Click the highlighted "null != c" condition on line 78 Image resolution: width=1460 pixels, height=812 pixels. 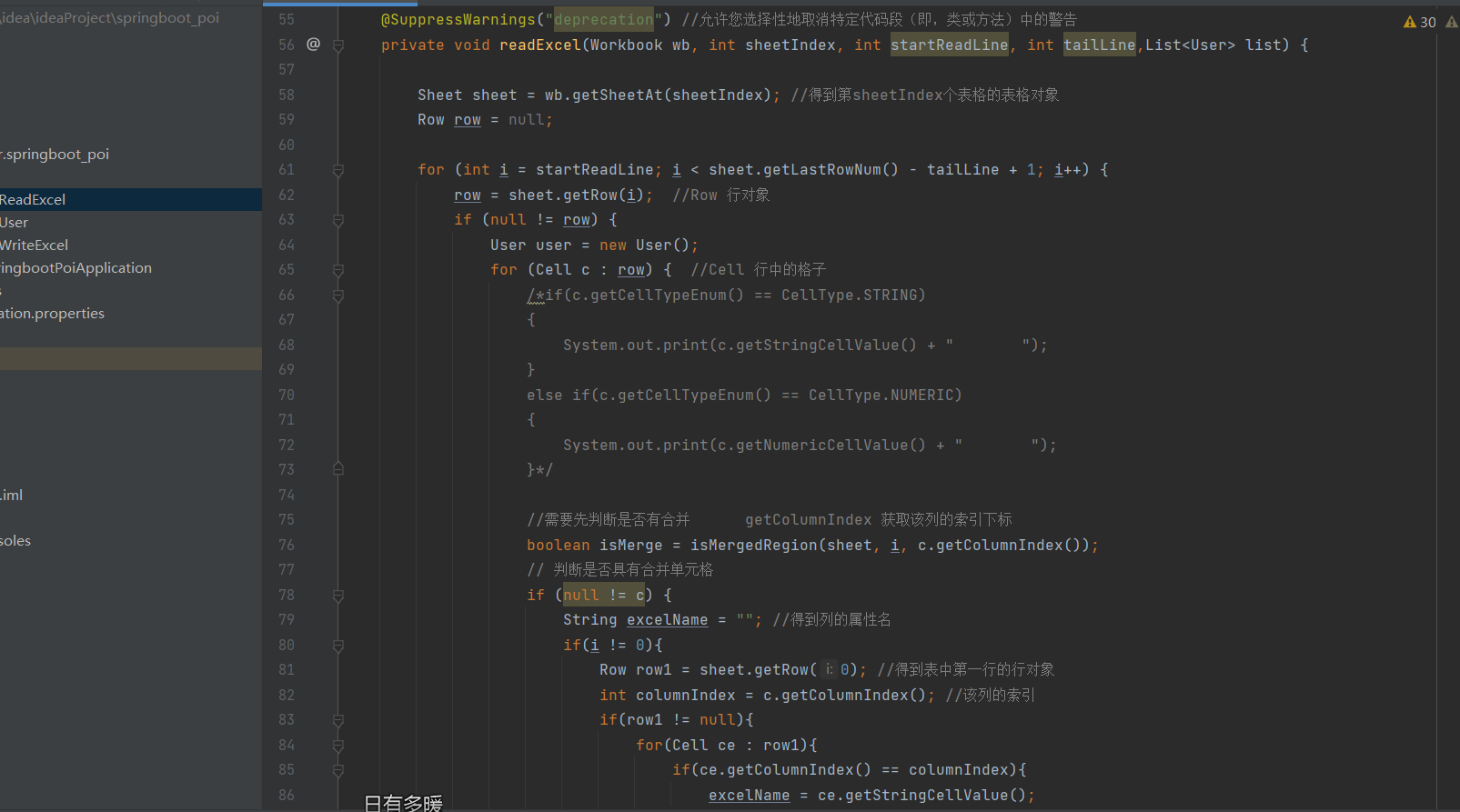tap(603, 595)
